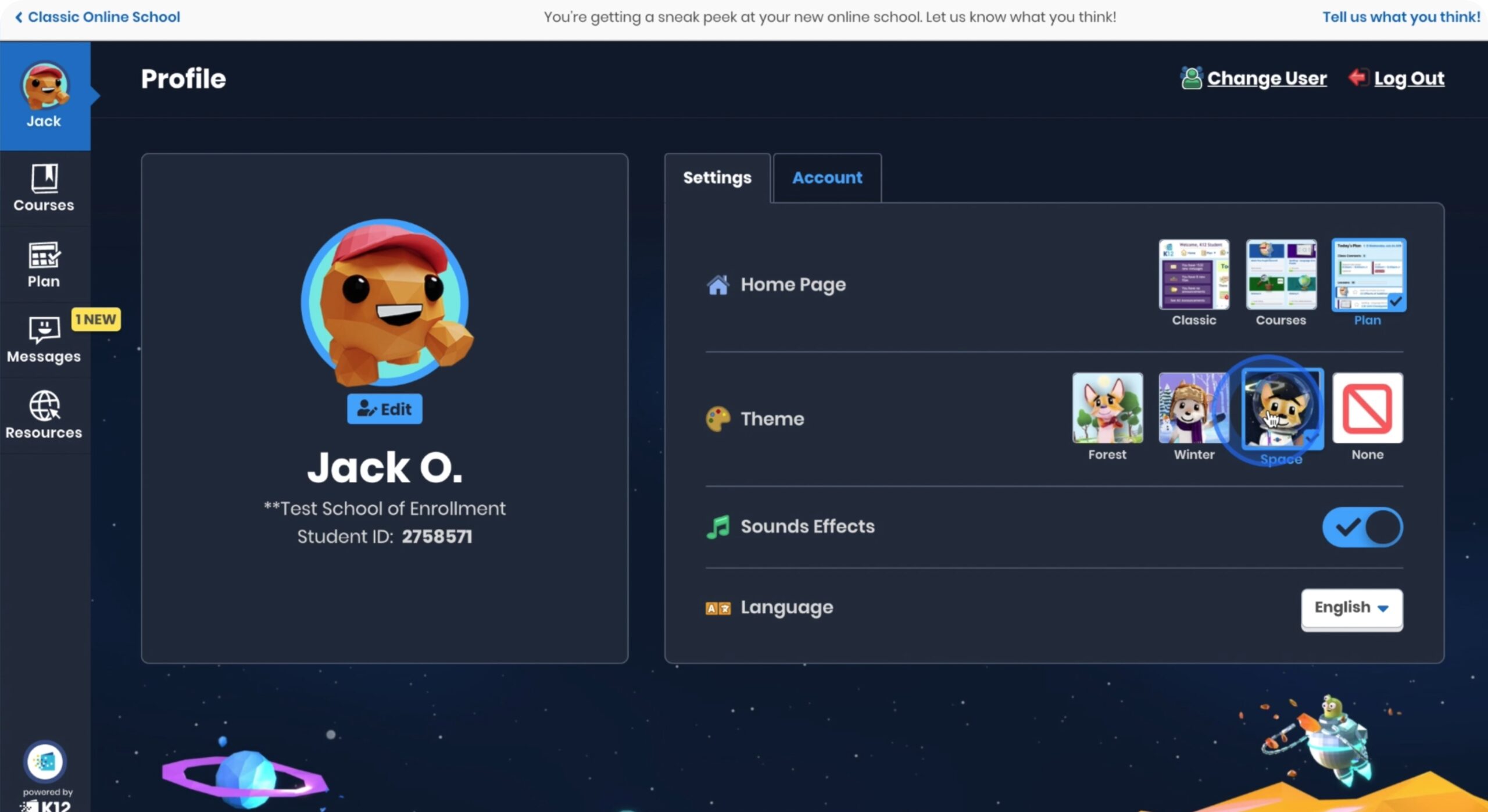Switch to the Settings tab
1488x812 pixels.
[x=717, y=178]
